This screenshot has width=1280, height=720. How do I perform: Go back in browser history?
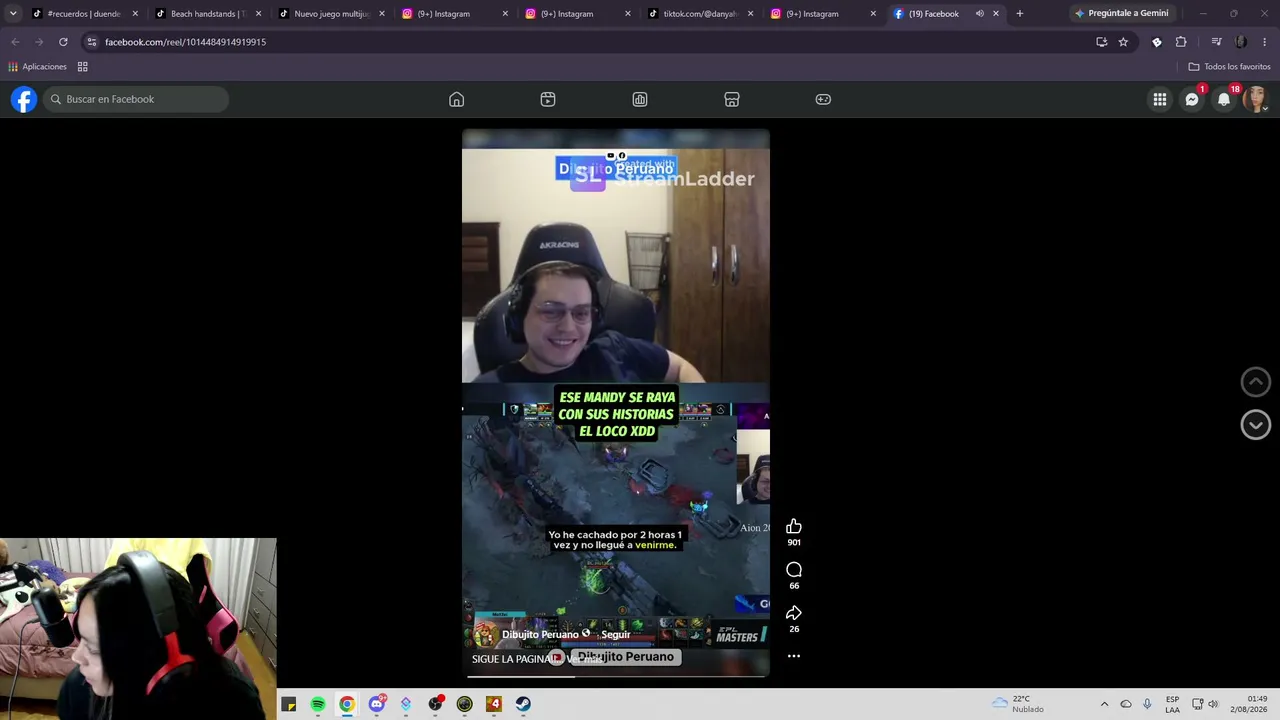tap(15, 42)
